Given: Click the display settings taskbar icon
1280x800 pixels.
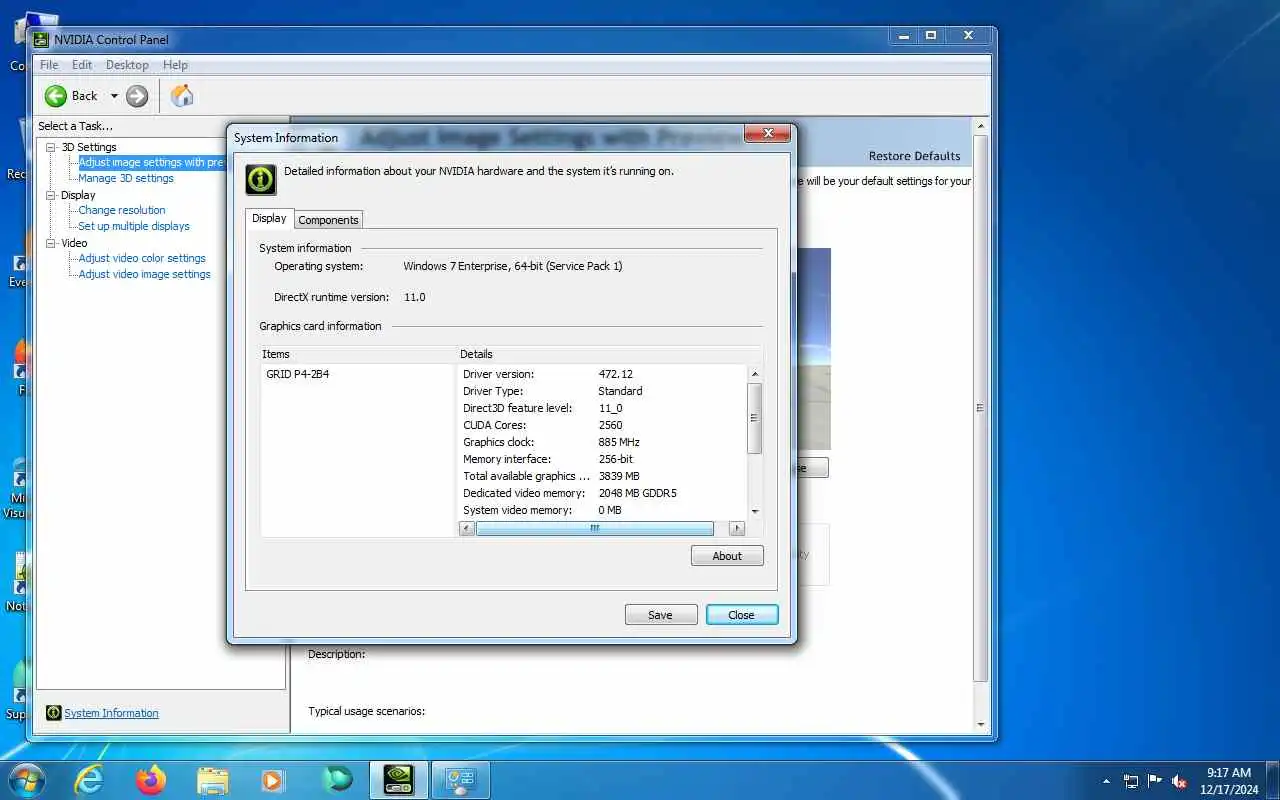Looking at the screenshot, I should pos(461,780).
